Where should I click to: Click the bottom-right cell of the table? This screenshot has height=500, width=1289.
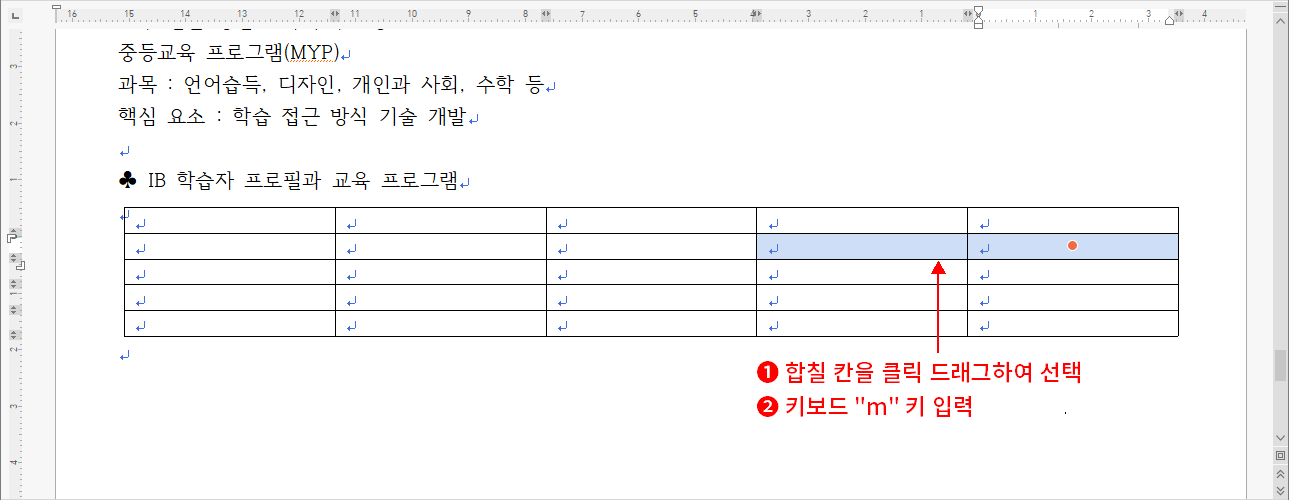pyautogui.click(x=1073, y=325)
